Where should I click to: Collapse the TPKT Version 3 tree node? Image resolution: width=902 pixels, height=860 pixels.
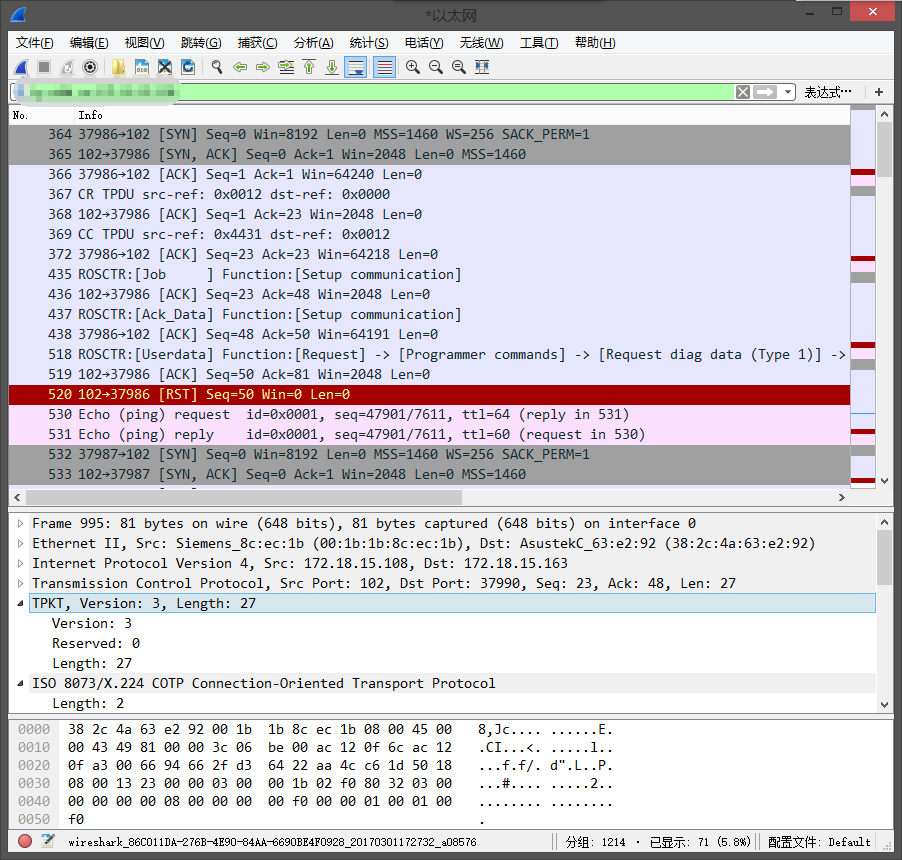tap(22, 603)
